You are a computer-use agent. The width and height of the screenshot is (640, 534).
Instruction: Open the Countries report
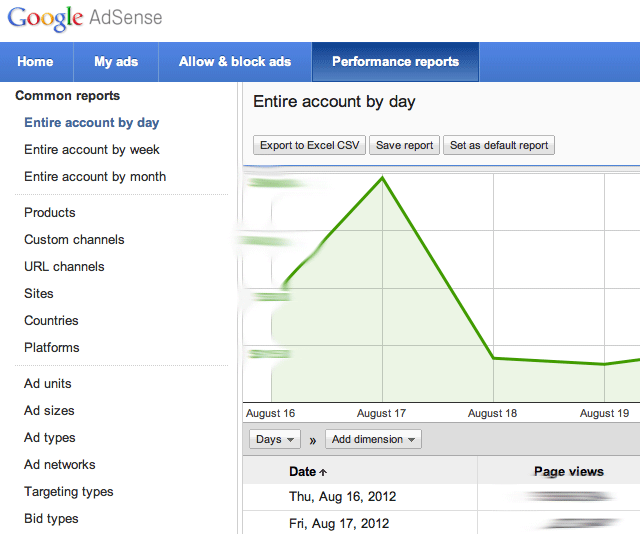click(x=51, y=320)
